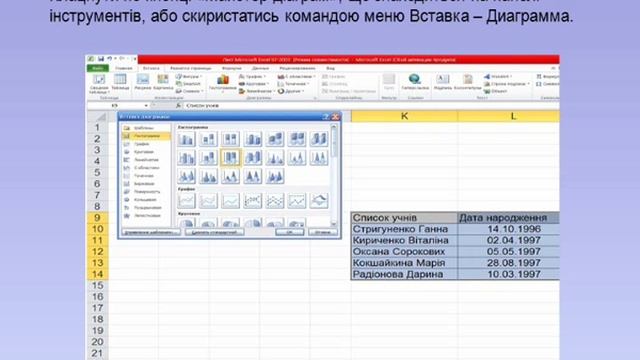
Task: Click the Undo icon in the quick access toolbar
Action: click(x=109, y=59)
